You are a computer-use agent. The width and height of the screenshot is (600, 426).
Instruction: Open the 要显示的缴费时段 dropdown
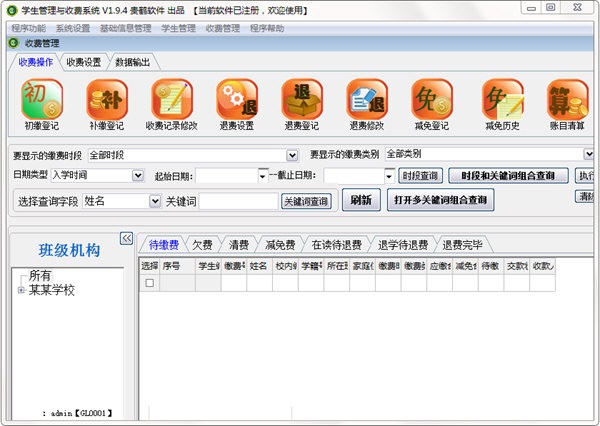(x=292, y=155)
